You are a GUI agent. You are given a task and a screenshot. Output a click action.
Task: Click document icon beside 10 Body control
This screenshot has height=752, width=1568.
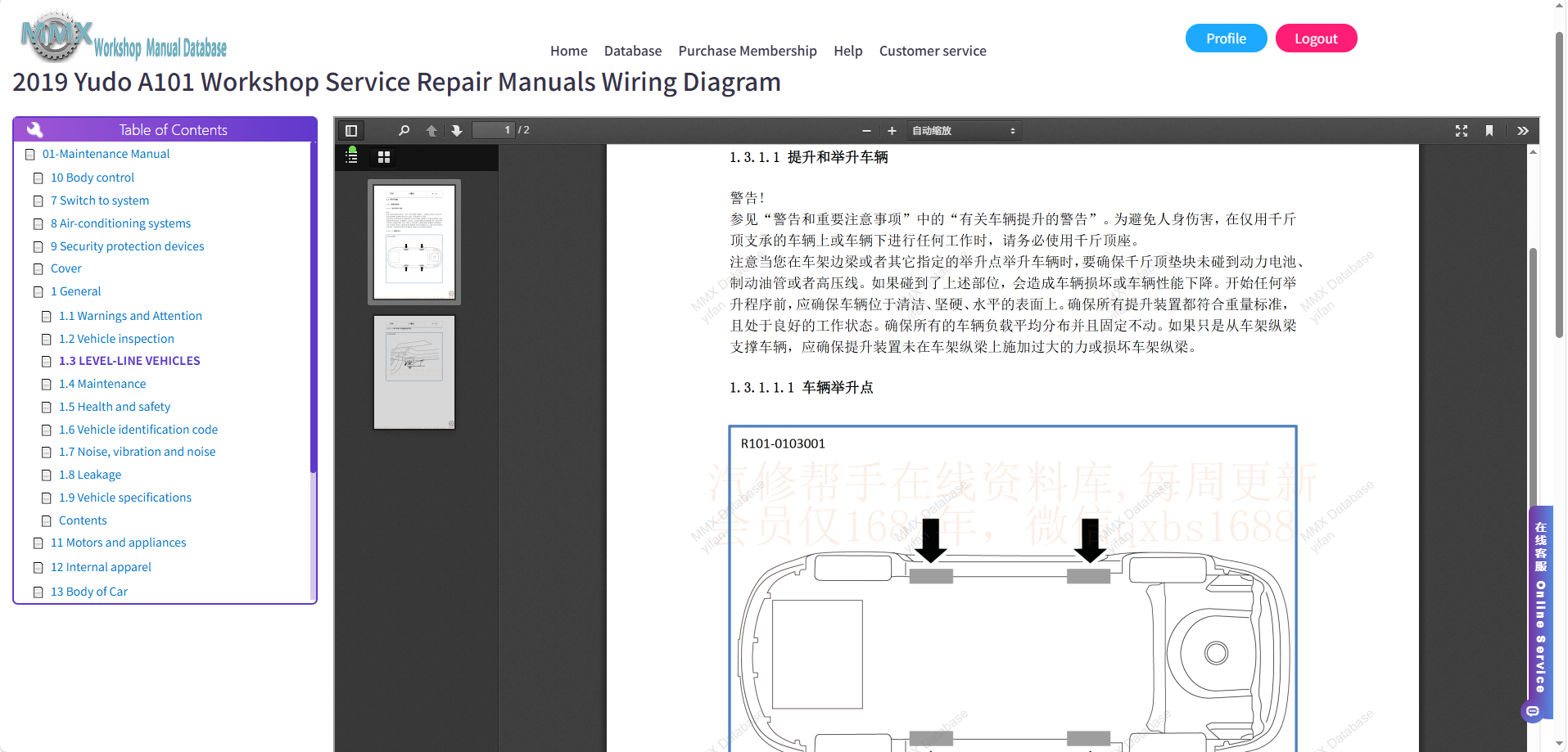click(x=38, y=178)
